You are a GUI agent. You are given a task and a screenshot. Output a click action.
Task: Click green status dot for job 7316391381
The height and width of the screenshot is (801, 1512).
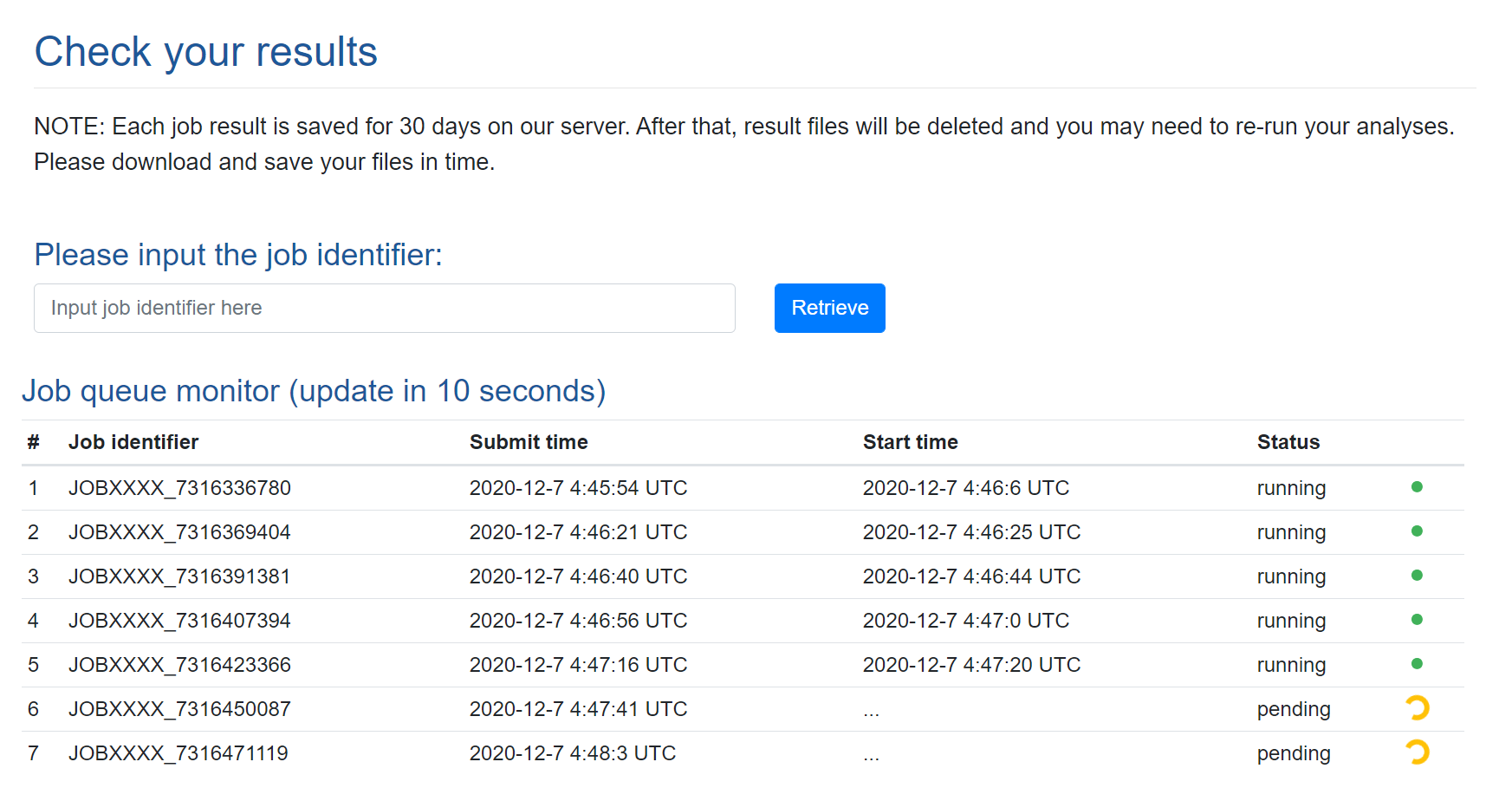coord(1417,576)
